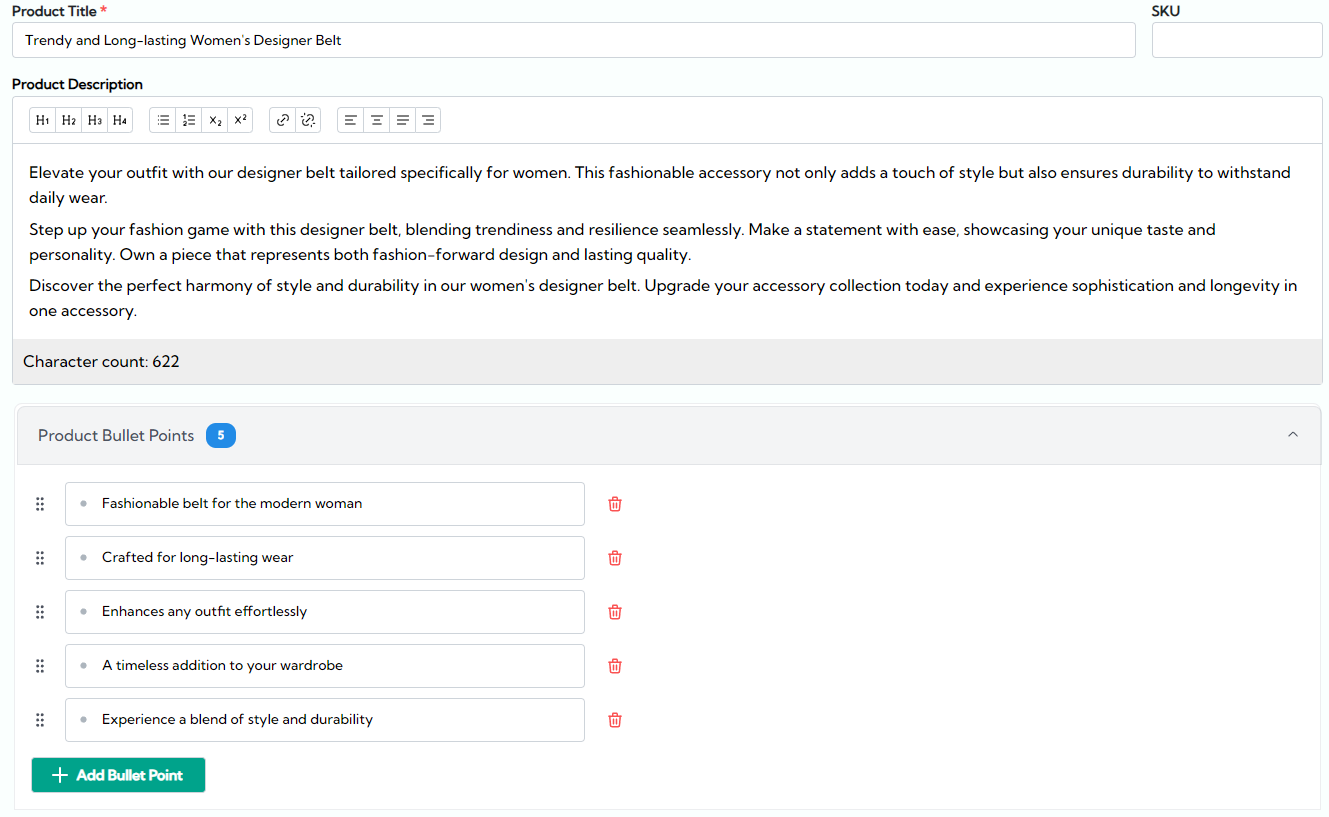Viewport: 1329px width, 817px height.
Task: Remove the 'Experience a blend of style' bullet
Action: coord(614,719)
